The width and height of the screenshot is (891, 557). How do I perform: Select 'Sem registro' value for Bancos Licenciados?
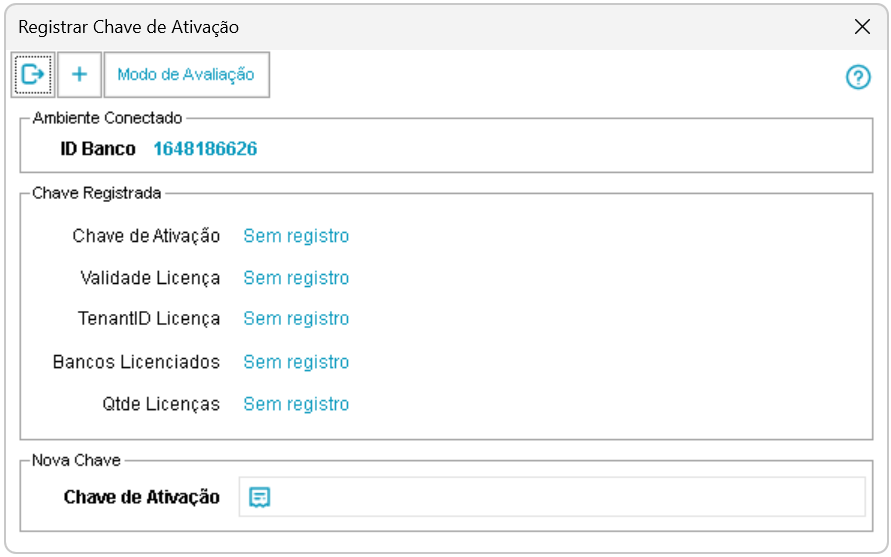point(296,362)
